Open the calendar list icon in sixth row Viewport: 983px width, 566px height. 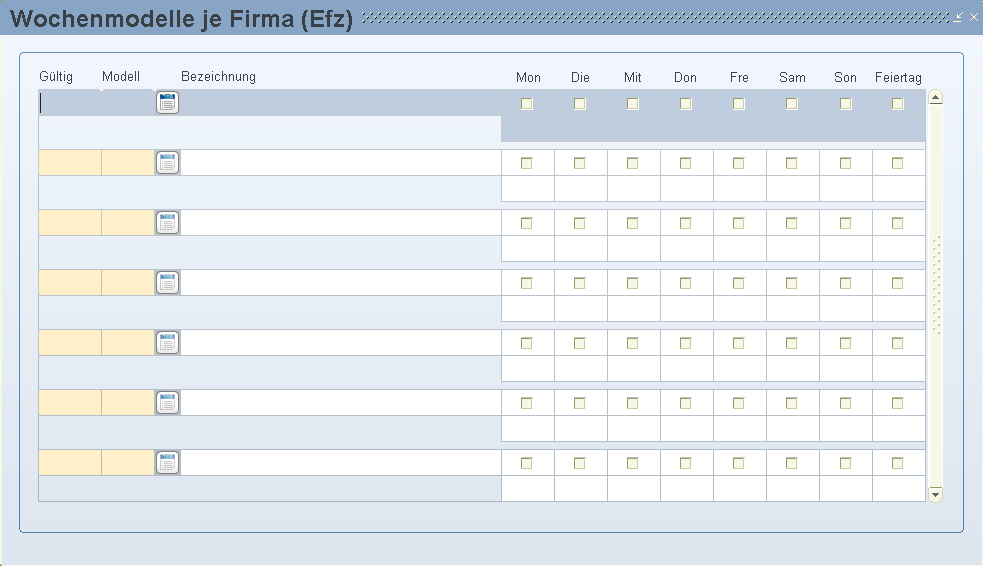tap(167, 403)
